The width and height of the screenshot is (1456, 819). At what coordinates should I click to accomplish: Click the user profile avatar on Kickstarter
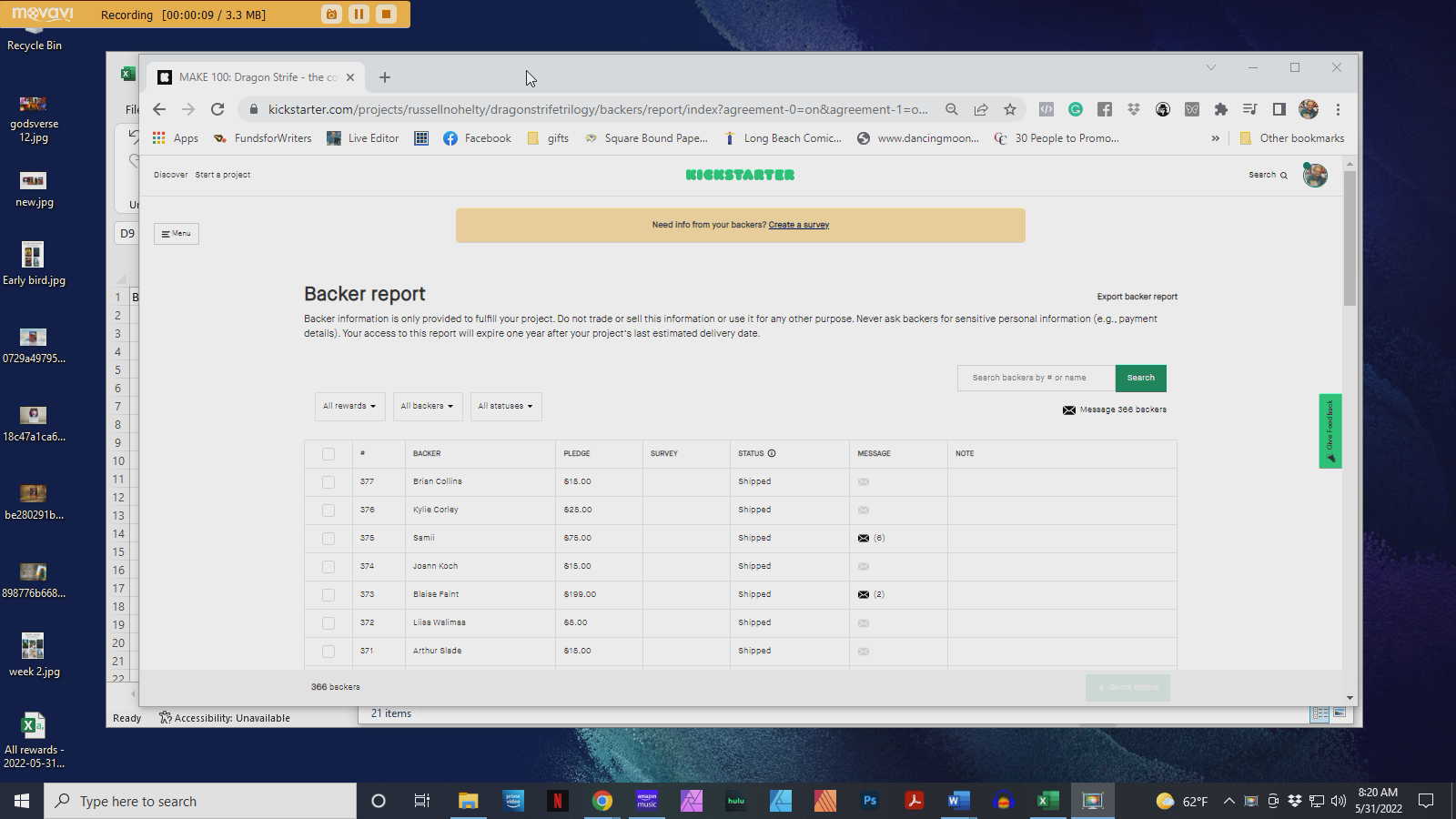coord(1314,175)
